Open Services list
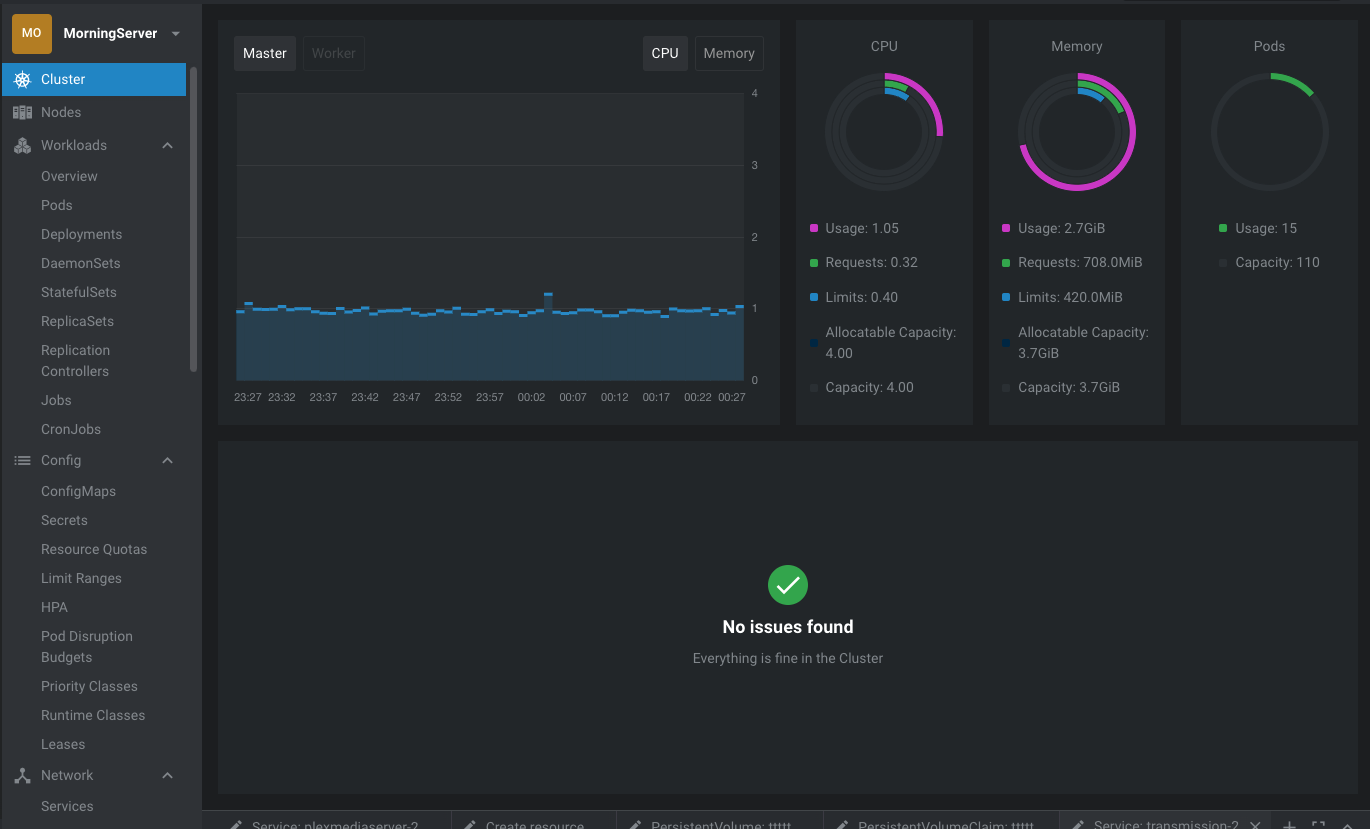Image resolution: width=1370 pixels, height=829 pixels. [67, 806]
